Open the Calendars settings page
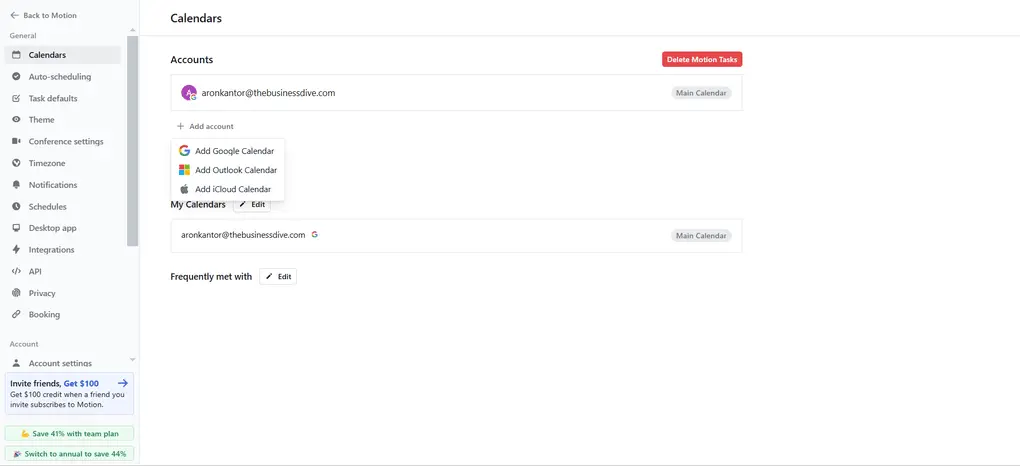Screen dimensions: 1020x466 point(62,55)
